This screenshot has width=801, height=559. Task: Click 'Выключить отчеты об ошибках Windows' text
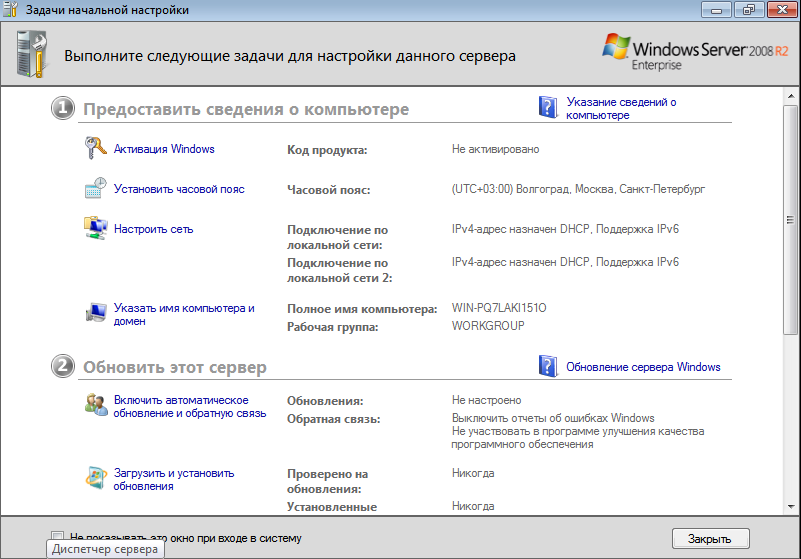click(x=553, y=418)
